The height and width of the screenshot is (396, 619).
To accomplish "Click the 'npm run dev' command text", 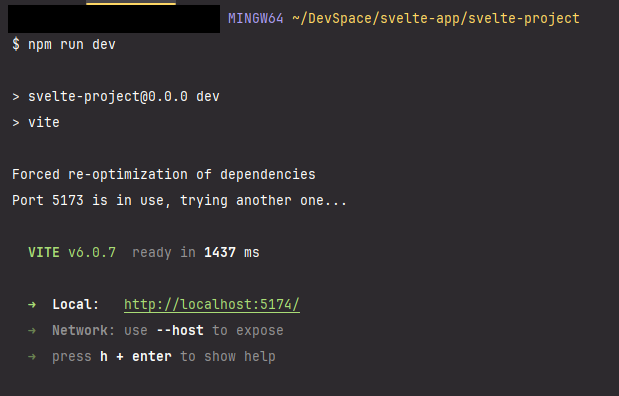I will tap(71, 44).
